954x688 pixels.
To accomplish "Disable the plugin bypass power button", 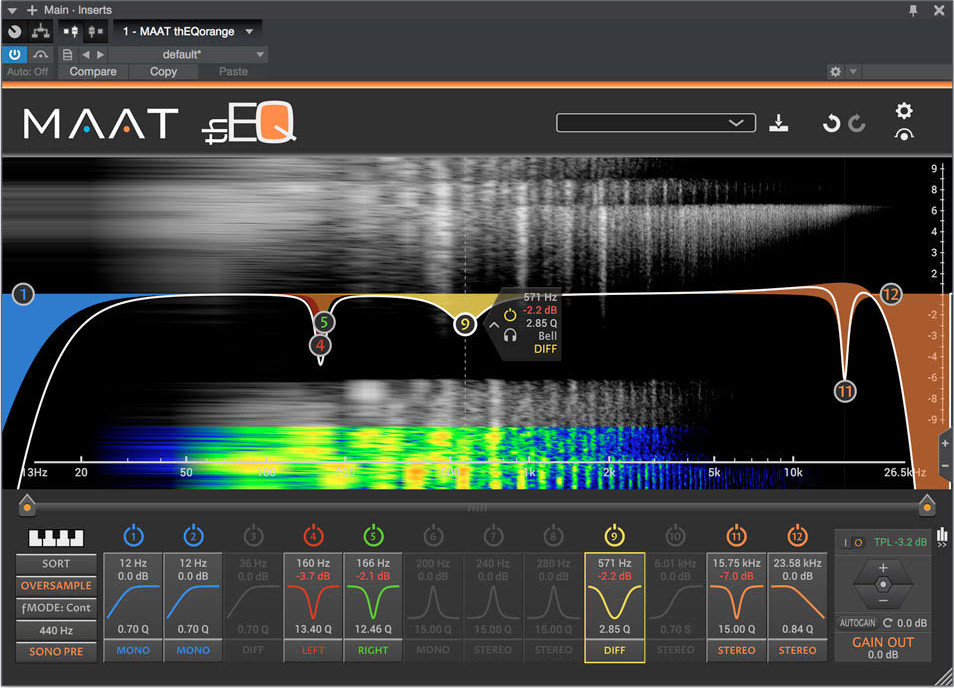I will click(15, 54).
